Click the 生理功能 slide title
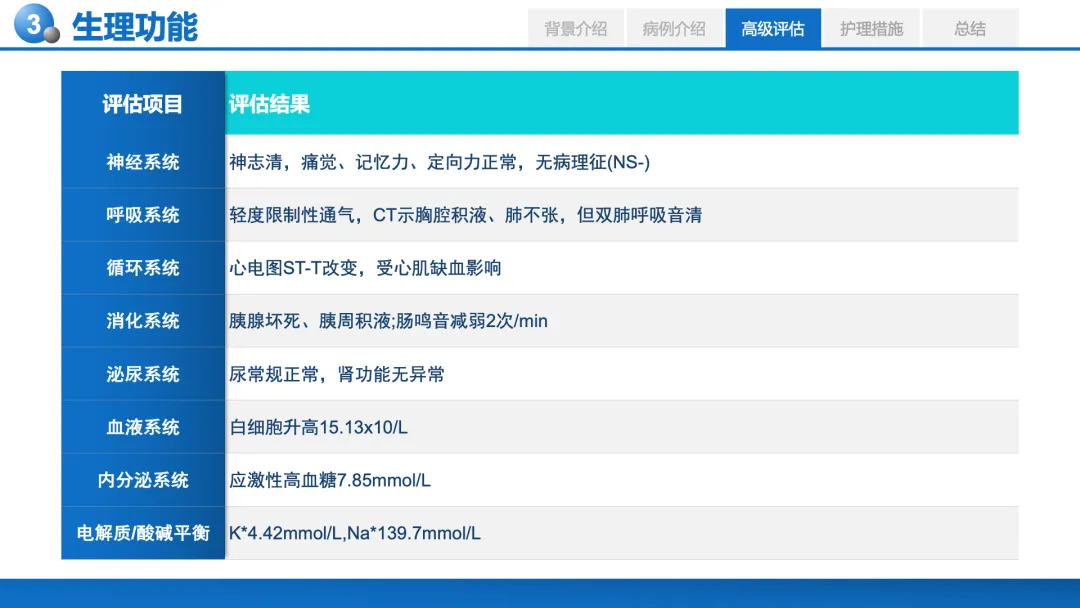1080x608 pixels. point(135,27)
